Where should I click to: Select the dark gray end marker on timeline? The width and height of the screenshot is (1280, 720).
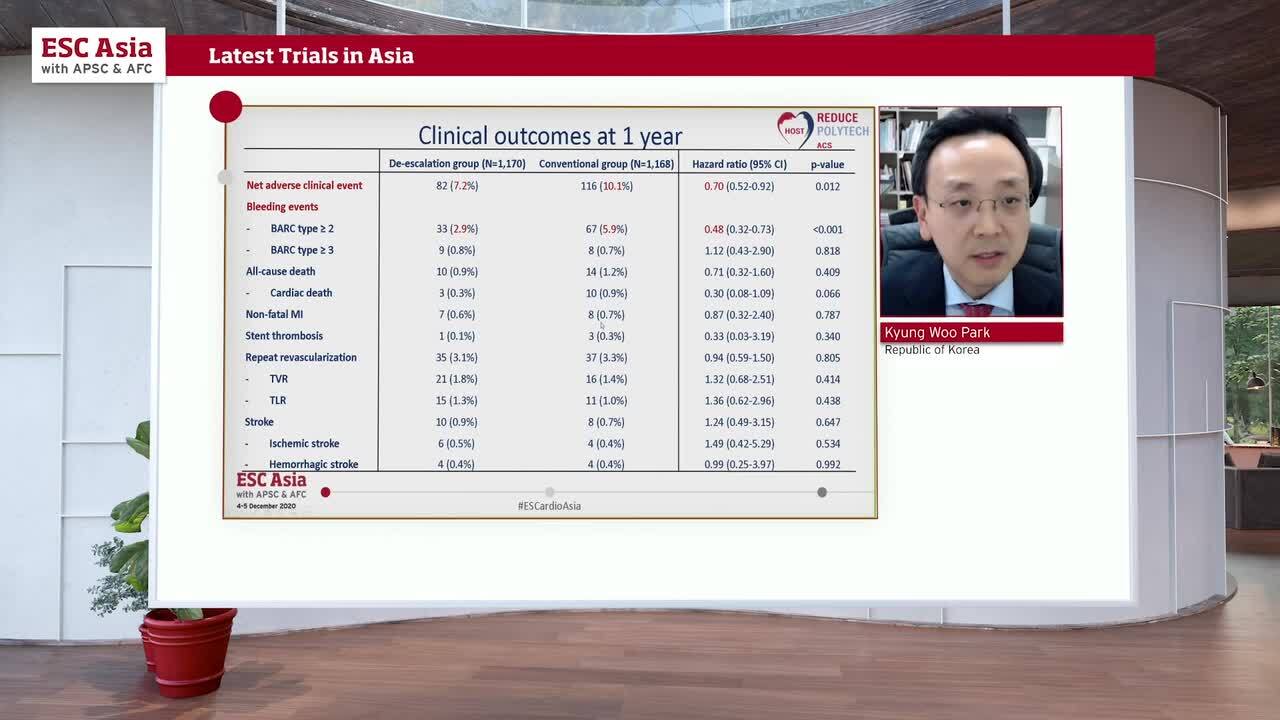pos(822,492)
